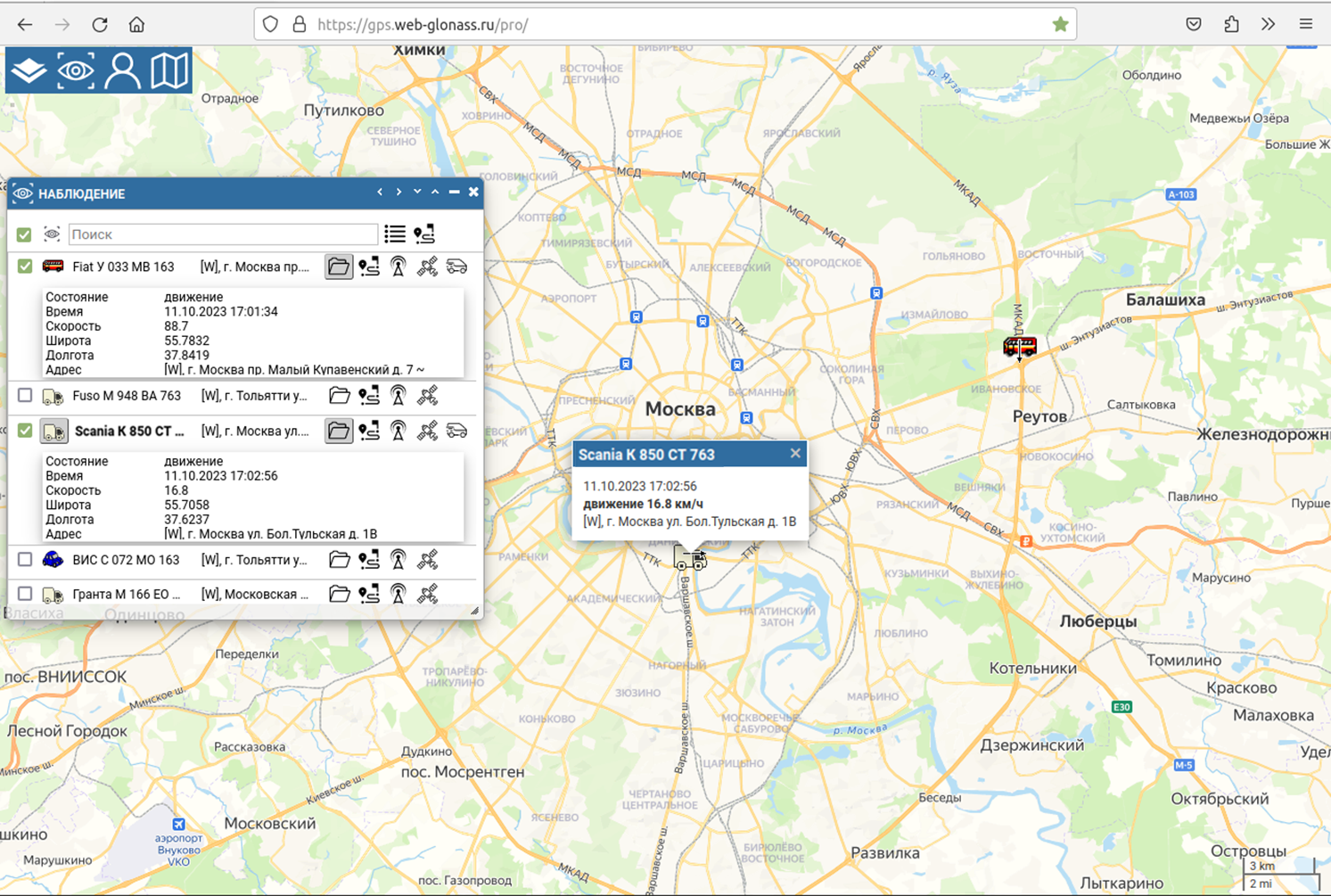
Task: Check the Fuso М 948 ВА 763 checkbox
Action: 25,395
